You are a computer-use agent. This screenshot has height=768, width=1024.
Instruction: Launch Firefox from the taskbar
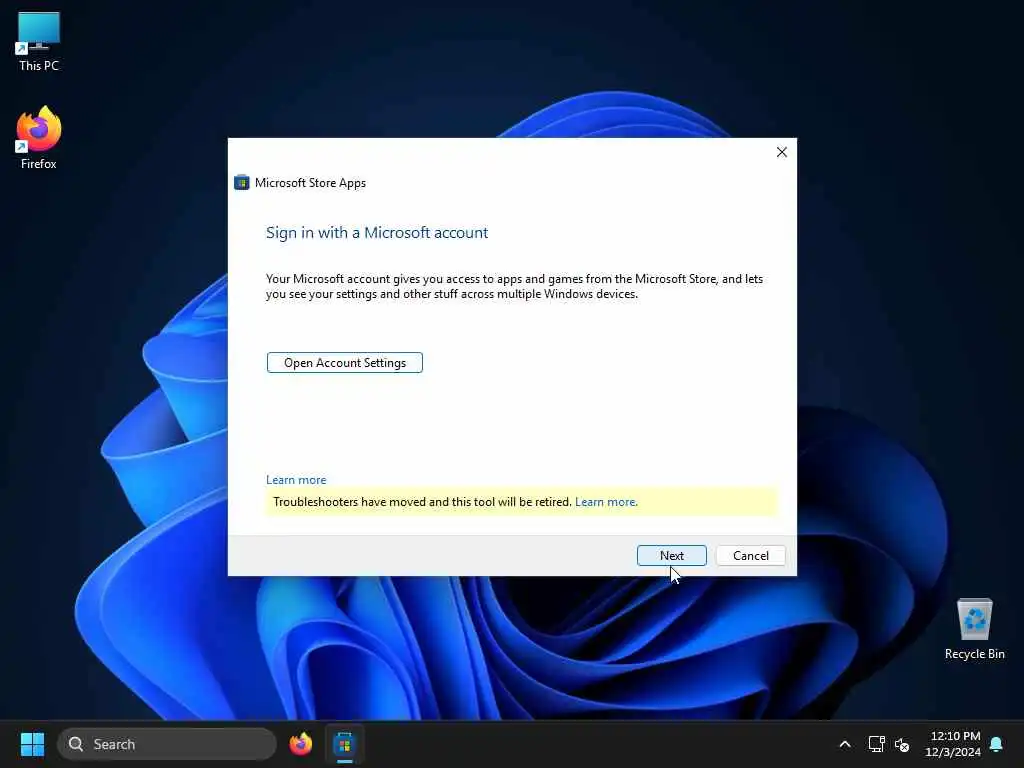[301, 744]
